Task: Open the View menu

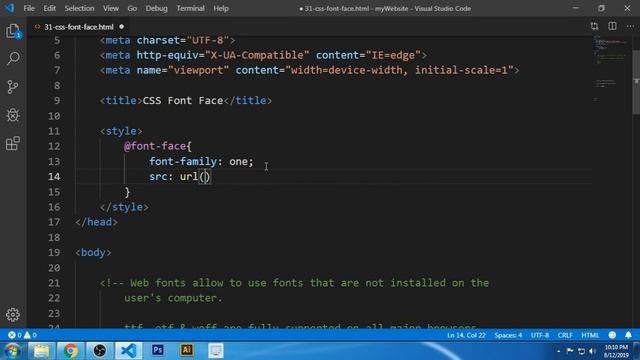Action: 111,8
